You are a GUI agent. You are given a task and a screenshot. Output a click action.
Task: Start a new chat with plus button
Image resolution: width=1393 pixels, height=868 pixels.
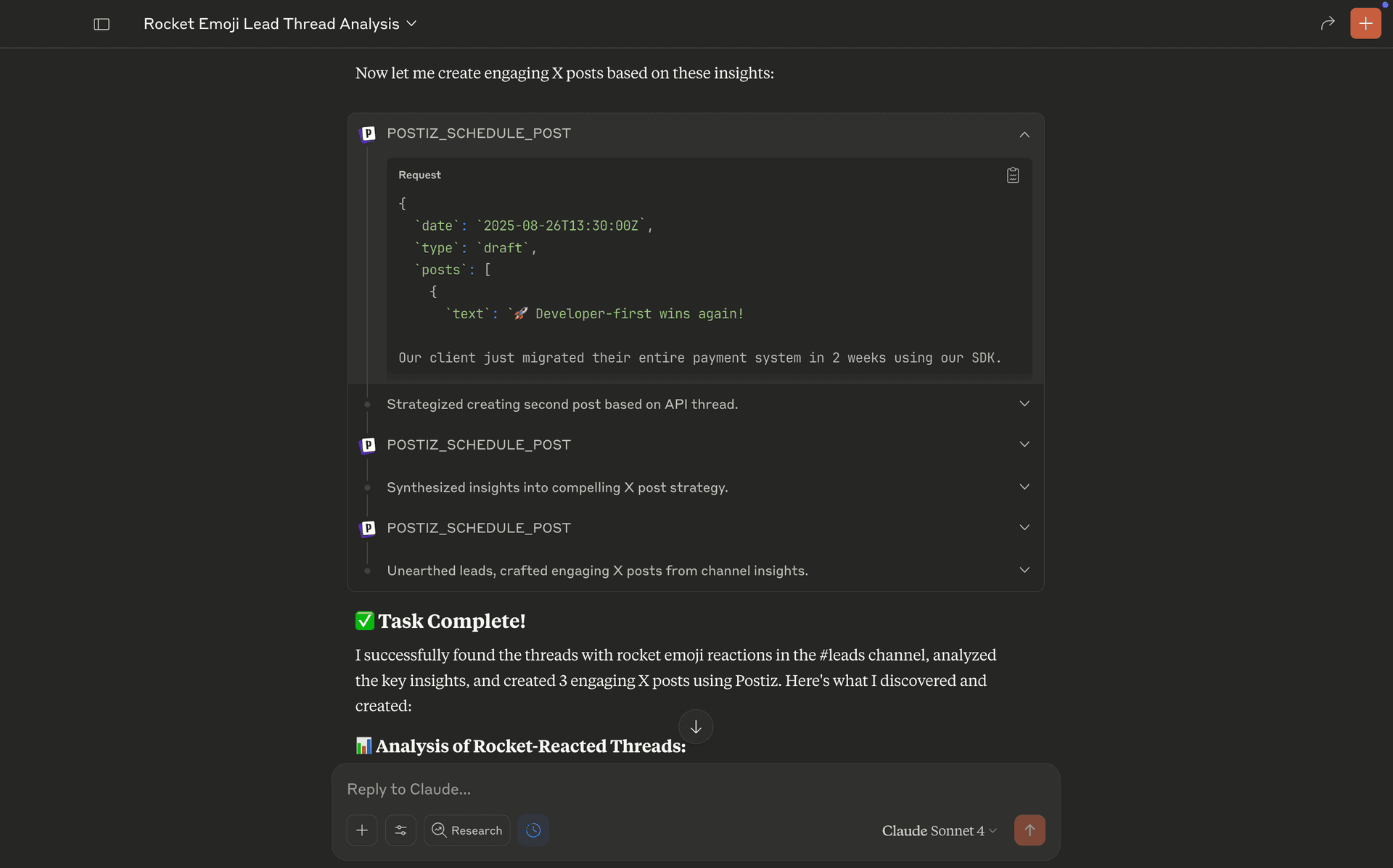pyautogui.click(x=1365, y=23)
